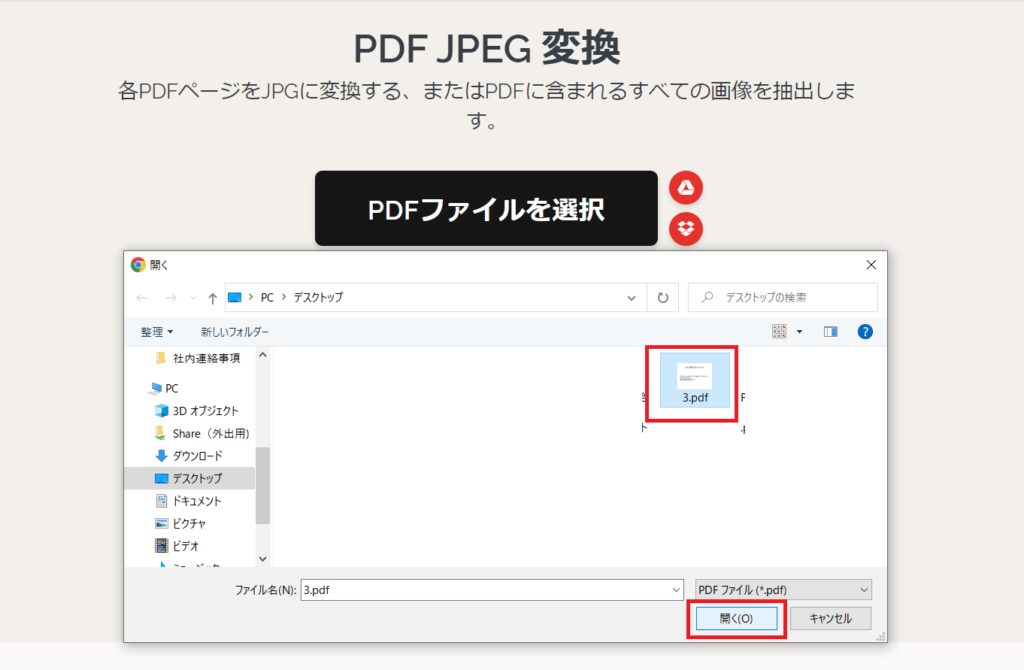Click the PC icon in address bar
1024x670 pixels.
[234, 298]
